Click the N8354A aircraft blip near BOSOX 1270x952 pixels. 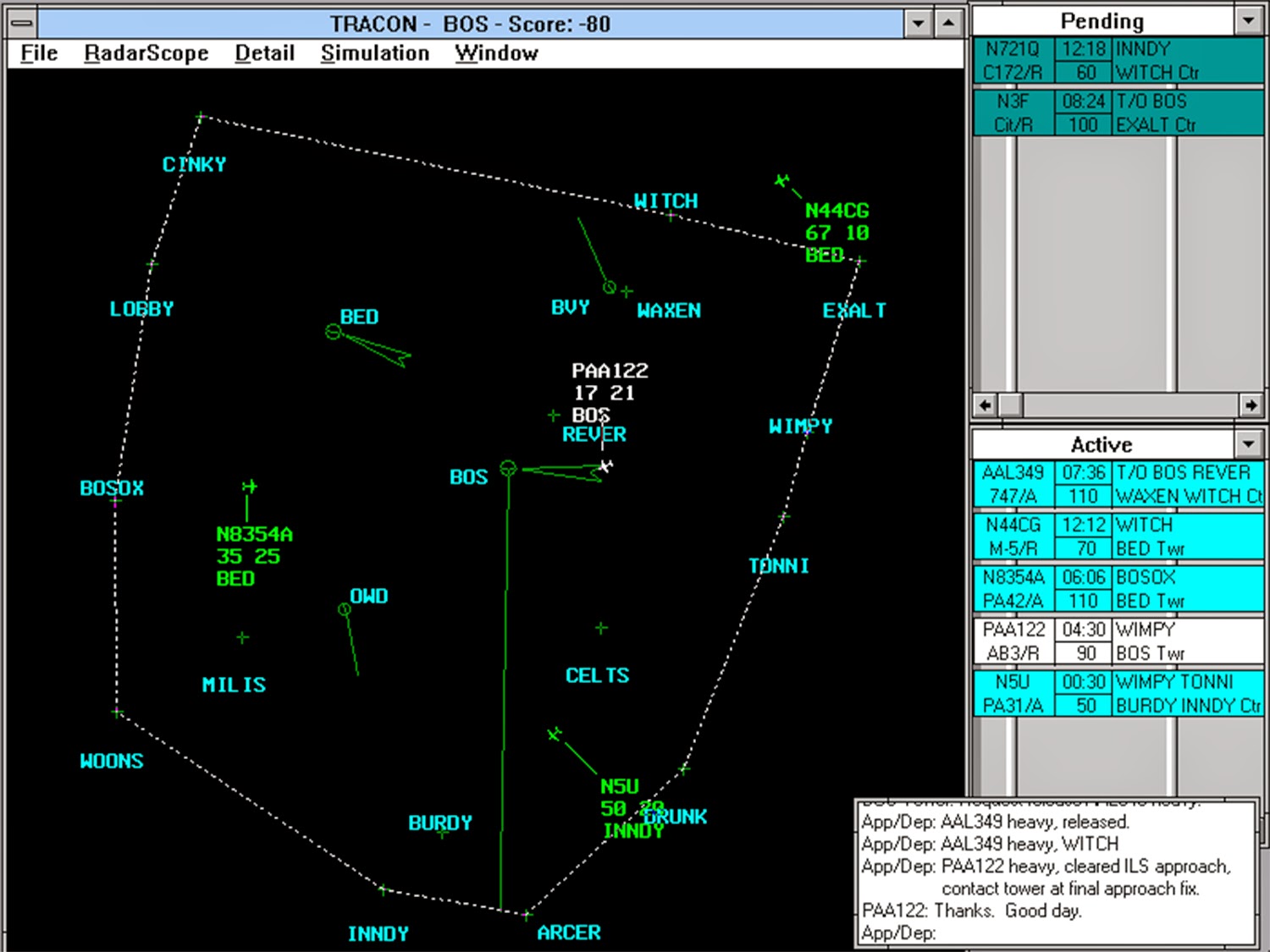click(x=249, y=487)
